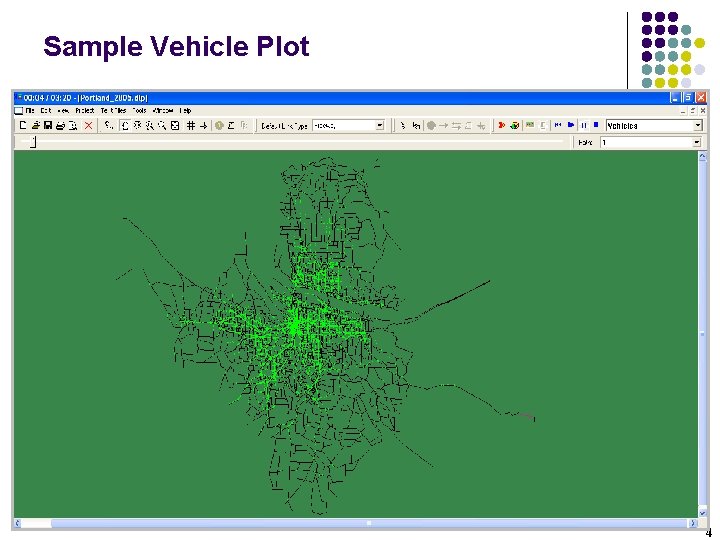Click the Print Preview icon
The image size is (720, 540).
(x=73, y=125)
